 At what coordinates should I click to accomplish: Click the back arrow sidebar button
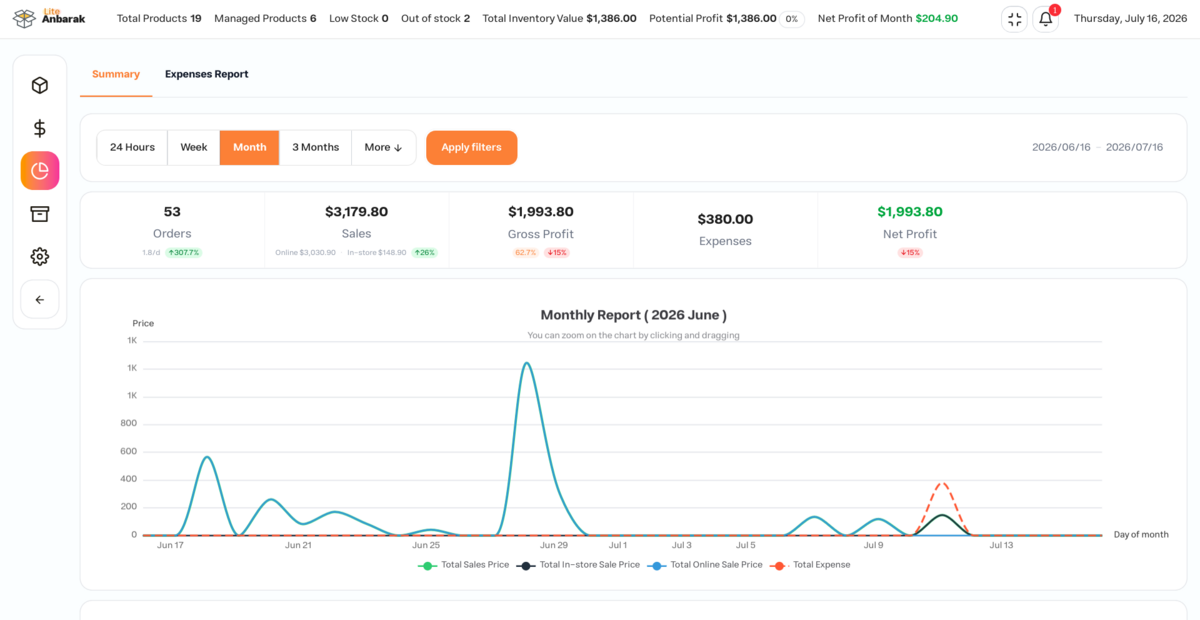click(40, 299)
